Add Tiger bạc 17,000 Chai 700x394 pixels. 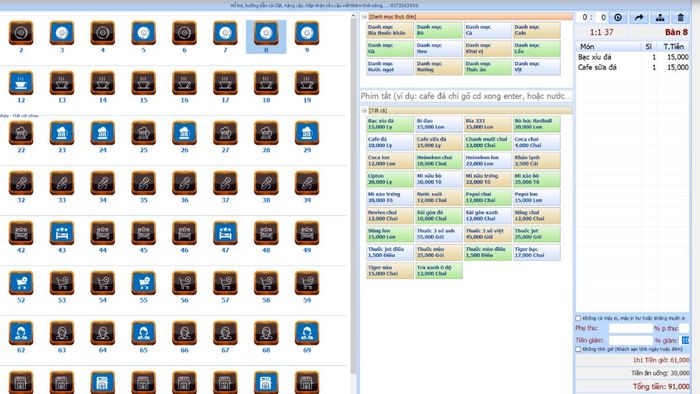click(536, 252)
